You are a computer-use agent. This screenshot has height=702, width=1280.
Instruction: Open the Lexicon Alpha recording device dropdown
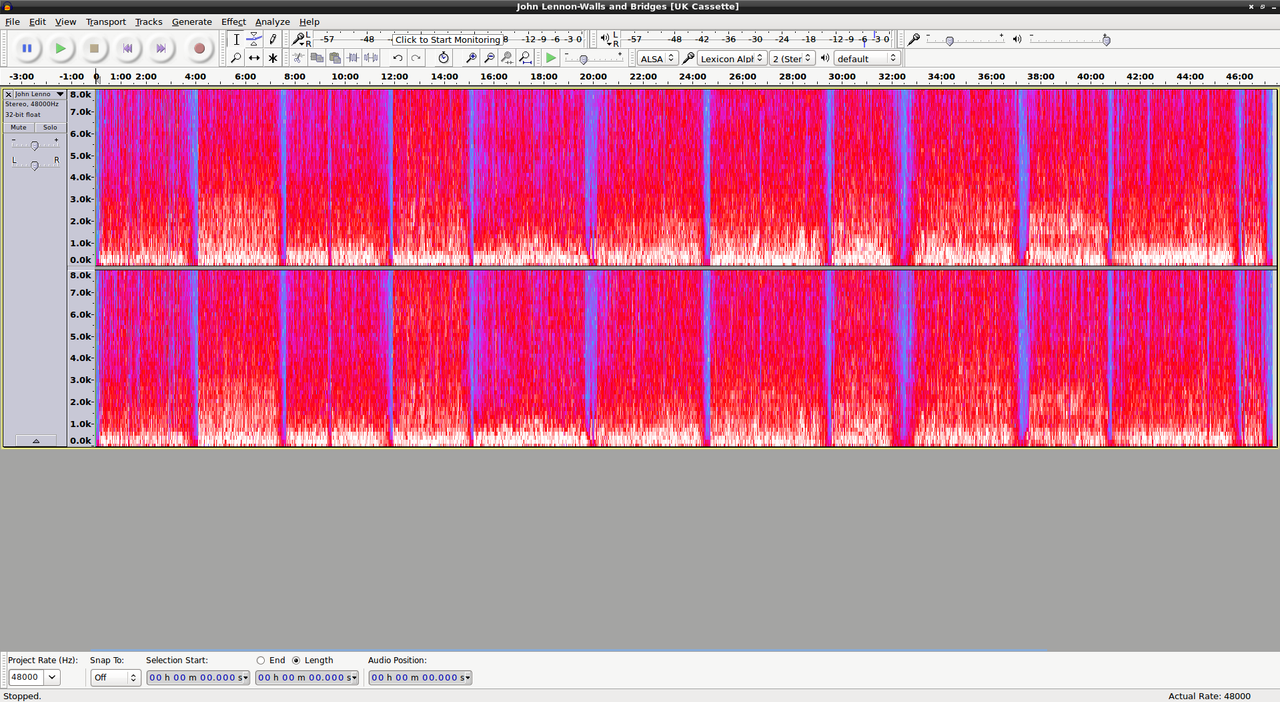[x=732, y=58]
